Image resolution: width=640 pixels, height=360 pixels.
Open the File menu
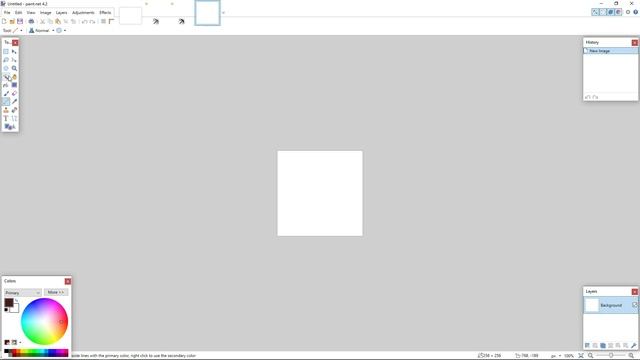7,13
